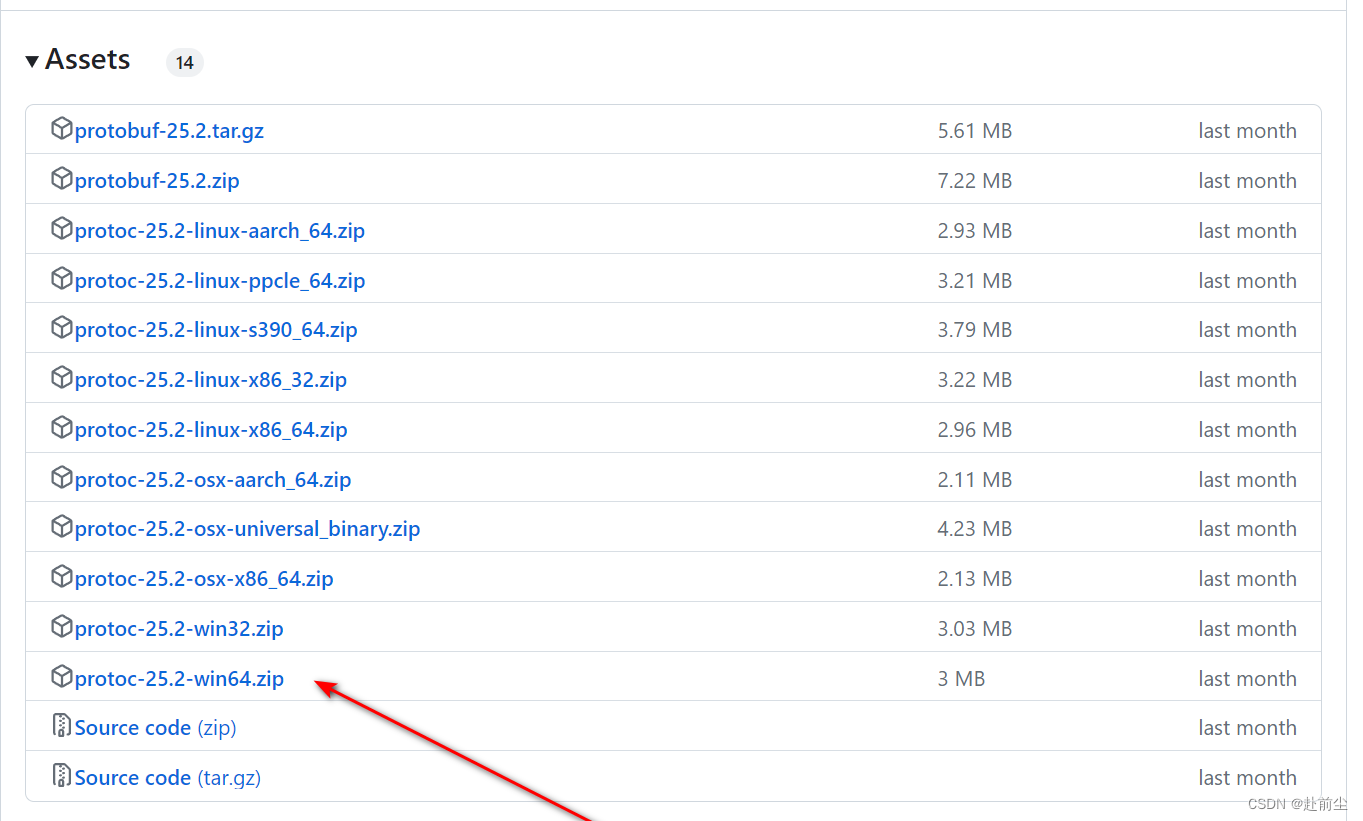Click package icon beside protoc-25.2-osx-aarch_64.zip
Screen dimensions: 1363x821
pyautogui.click(x=62, y=477)
